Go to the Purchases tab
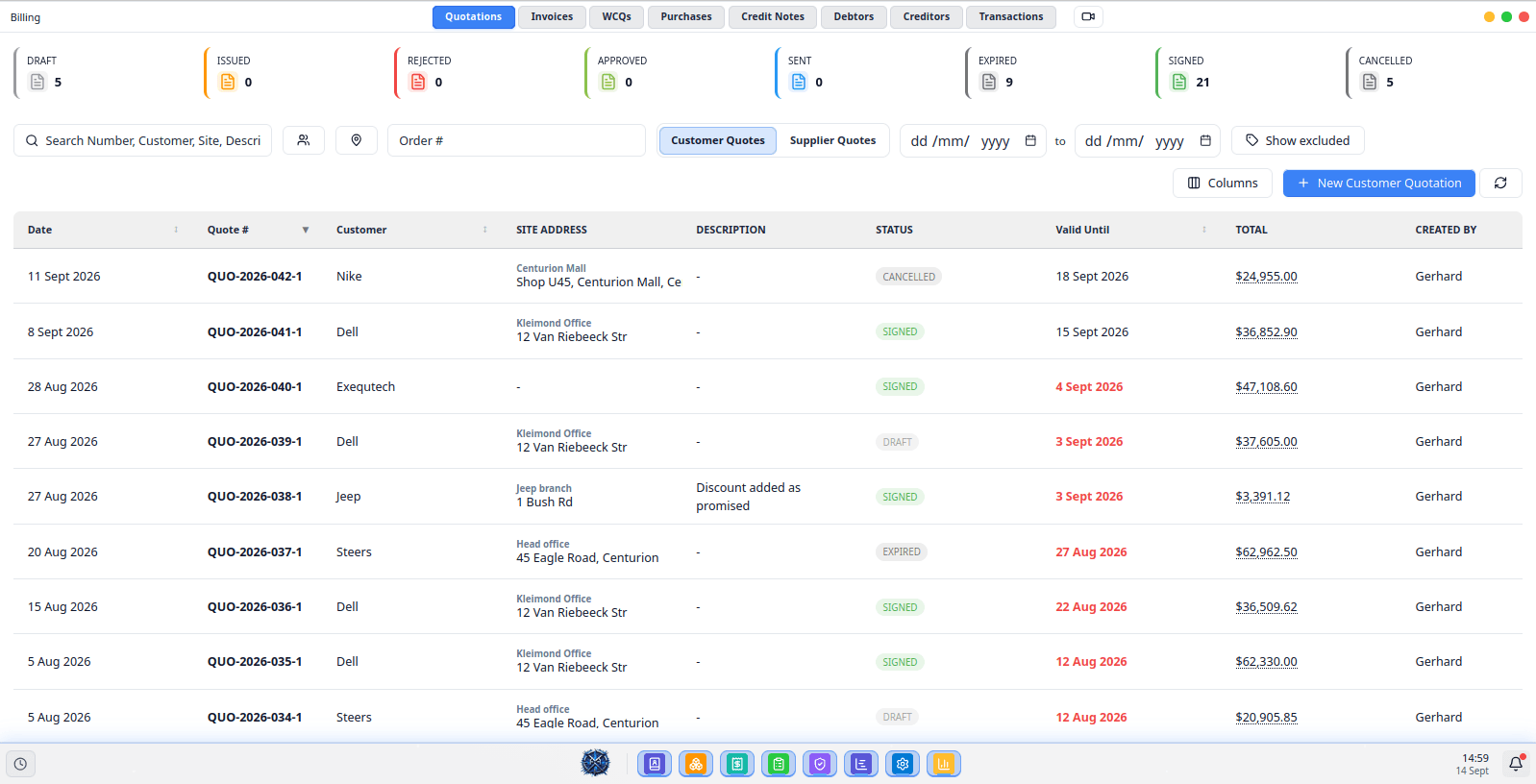Image resolution: width=1536 pixels, height=784 pixels. tap(686, 16)
